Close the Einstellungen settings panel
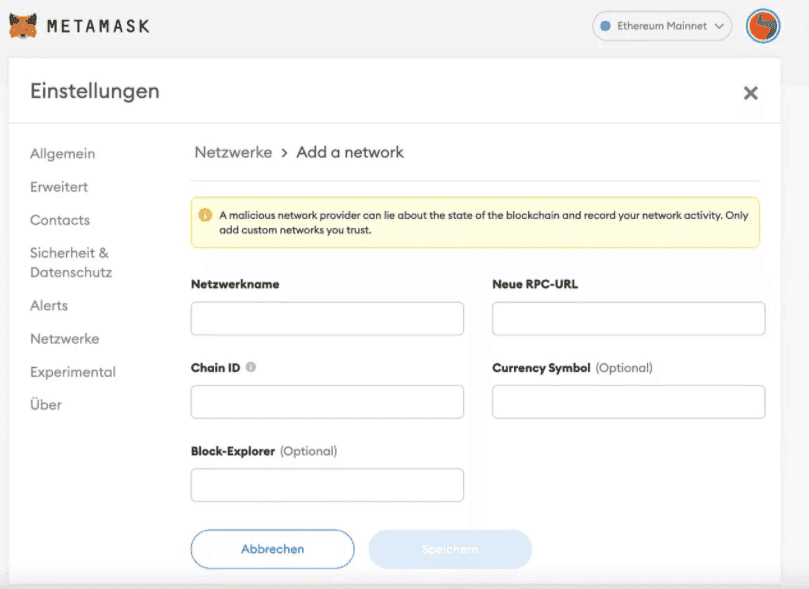The width and height of the screenshot is (809, 589). (750, 93)
